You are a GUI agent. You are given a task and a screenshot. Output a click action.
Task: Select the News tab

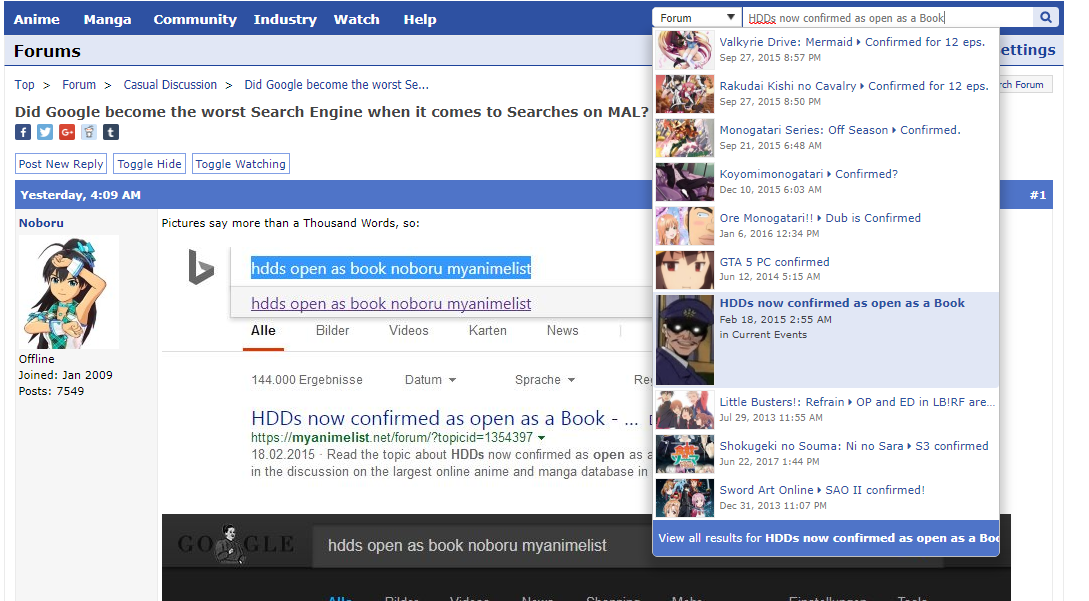pos(563,331)
